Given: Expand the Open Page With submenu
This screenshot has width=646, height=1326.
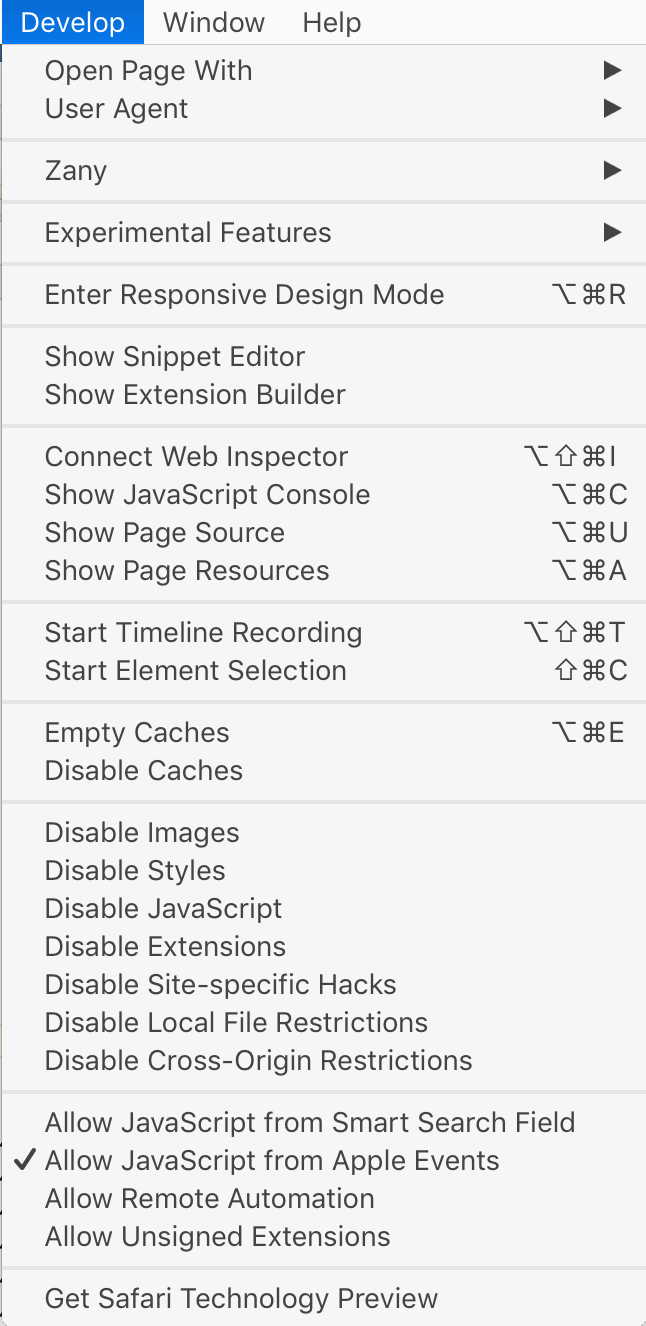Looking at the screenshot, I should point(148,70).
